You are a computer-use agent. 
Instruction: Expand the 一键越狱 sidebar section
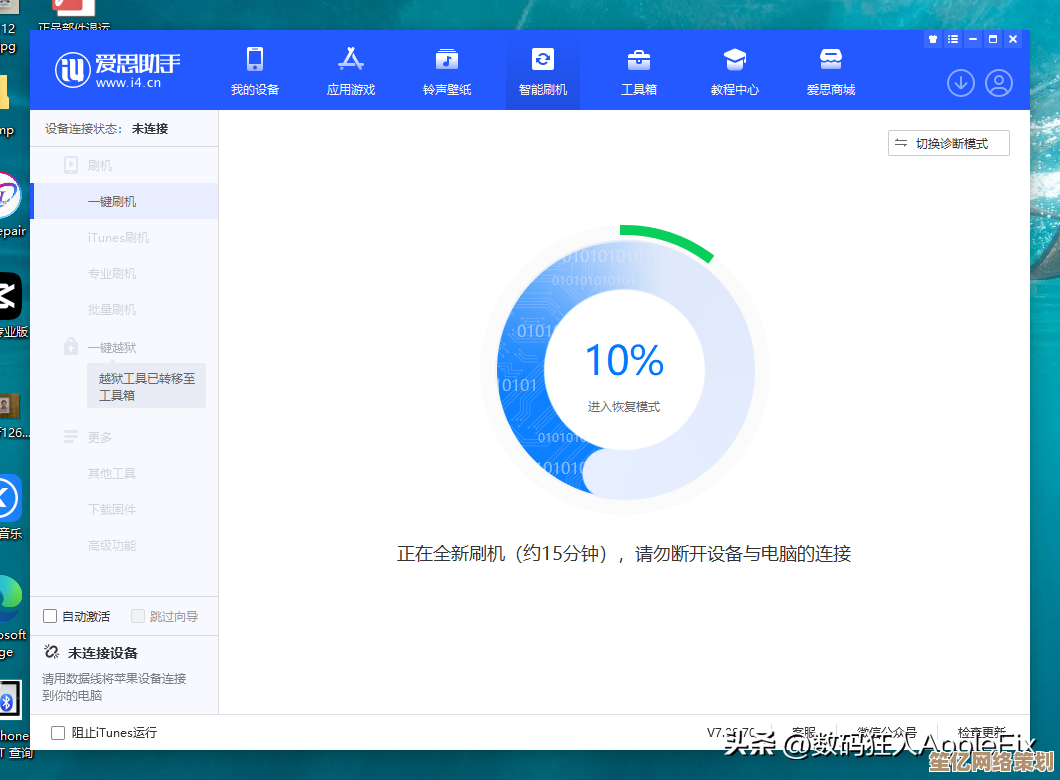pyautogui.click(x=111, y=347)
